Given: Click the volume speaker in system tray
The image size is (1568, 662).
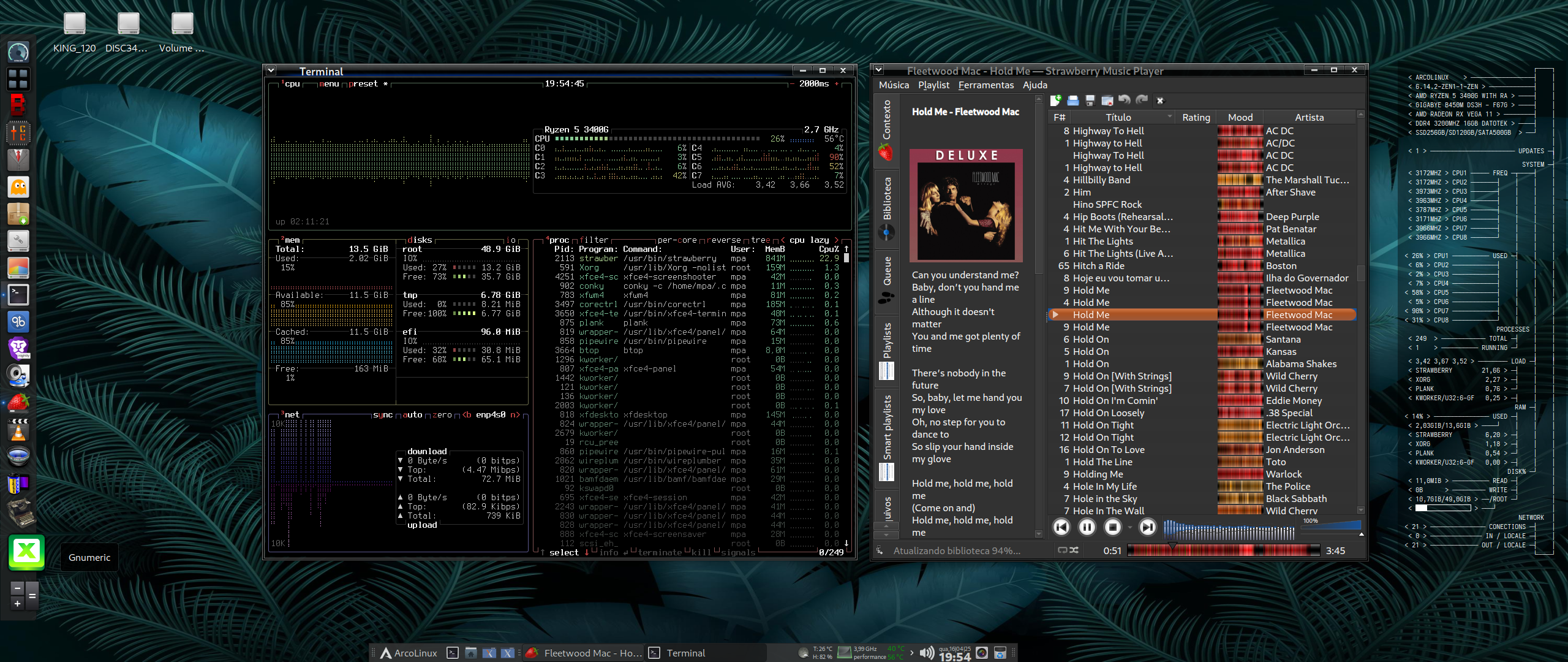Looking at the screenshot, I should tap(927, 653).
